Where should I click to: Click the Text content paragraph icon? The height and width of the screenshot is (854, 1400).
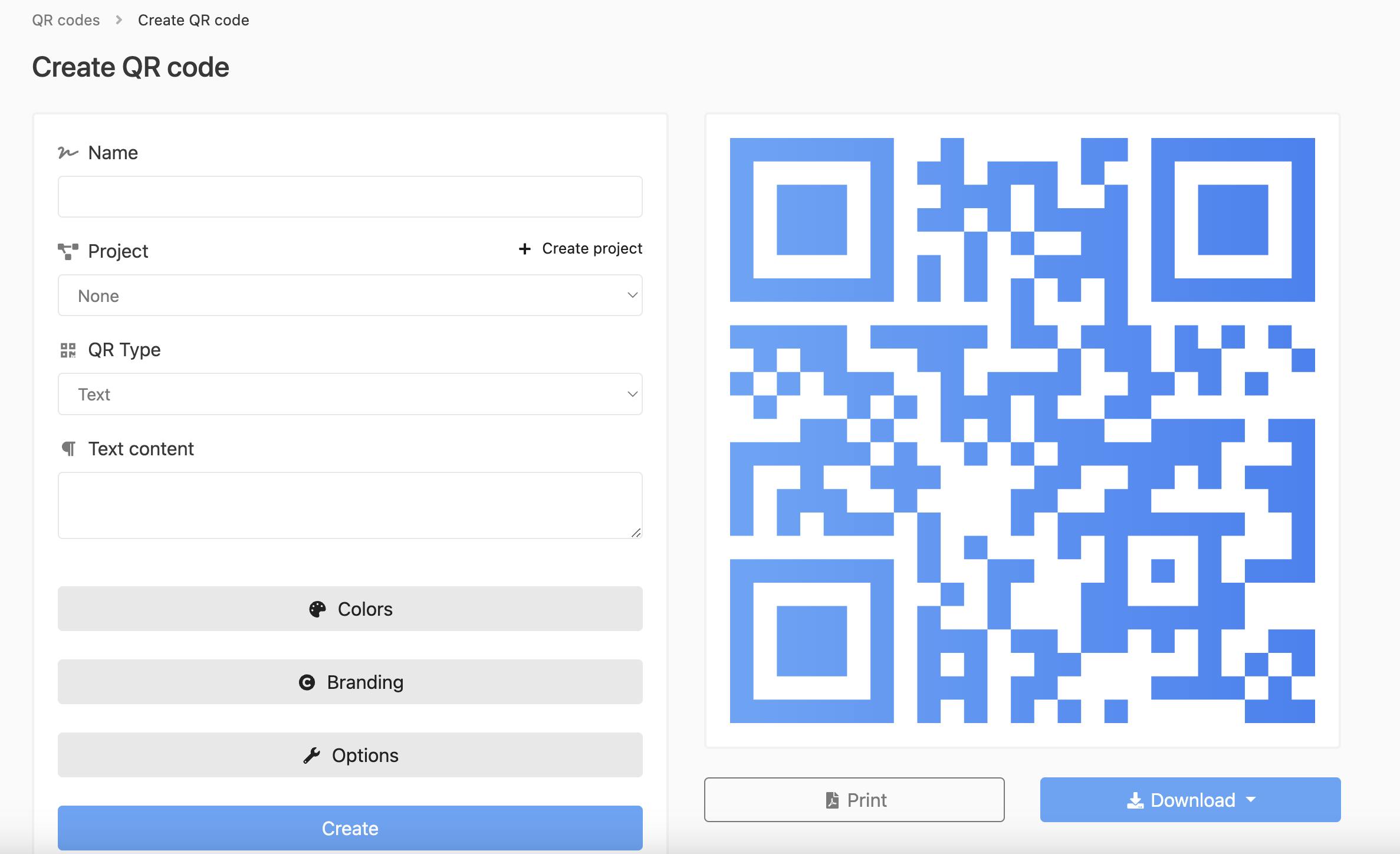[x=68, y=448]
